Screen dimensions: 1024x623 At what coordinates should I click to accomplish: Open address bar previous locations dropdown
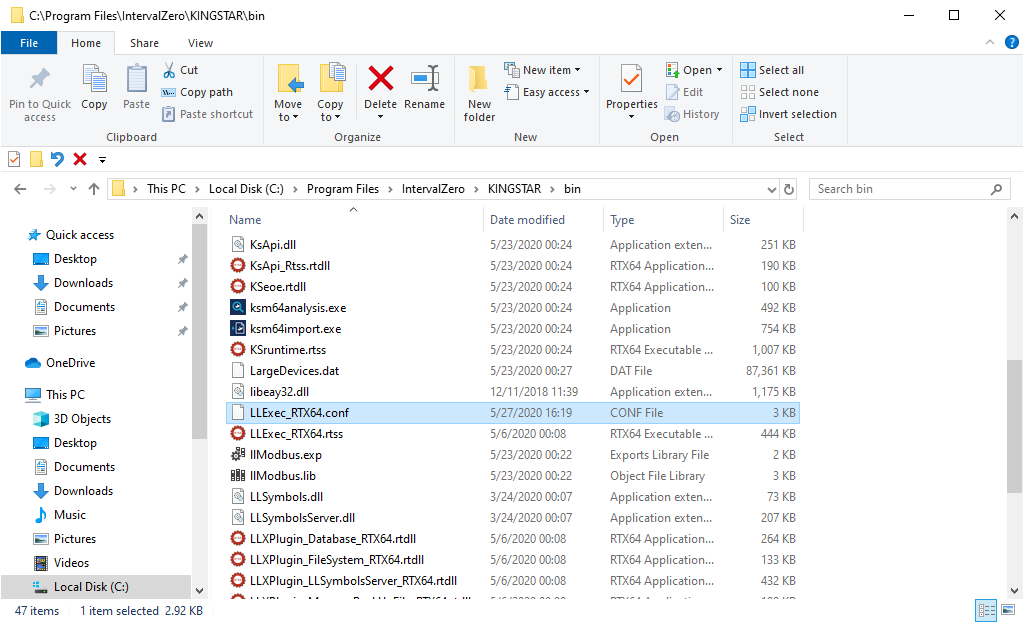(x=771, y=189)
